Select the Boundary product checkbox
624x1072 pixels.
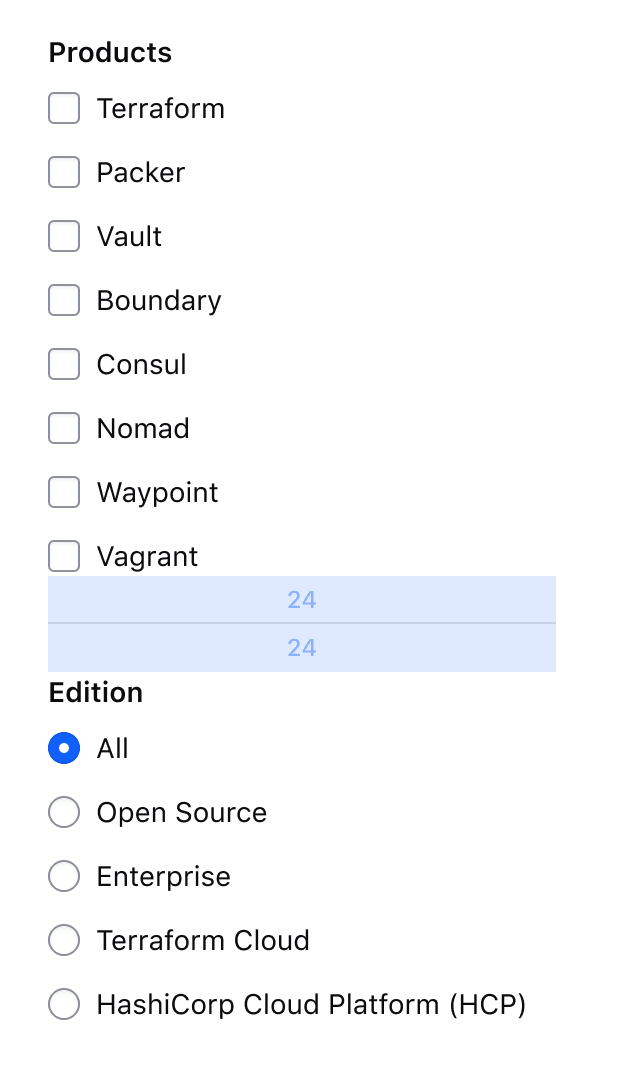[63, 300]
